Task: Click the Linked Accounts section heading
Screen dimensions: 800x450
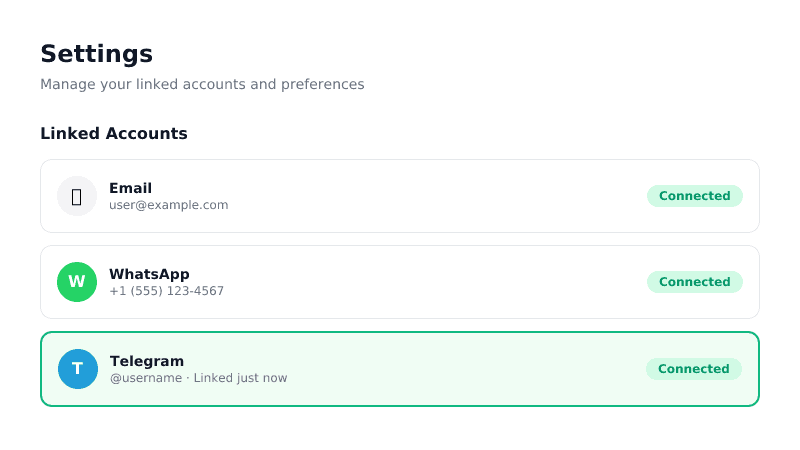Action: [x=114, y=134]
